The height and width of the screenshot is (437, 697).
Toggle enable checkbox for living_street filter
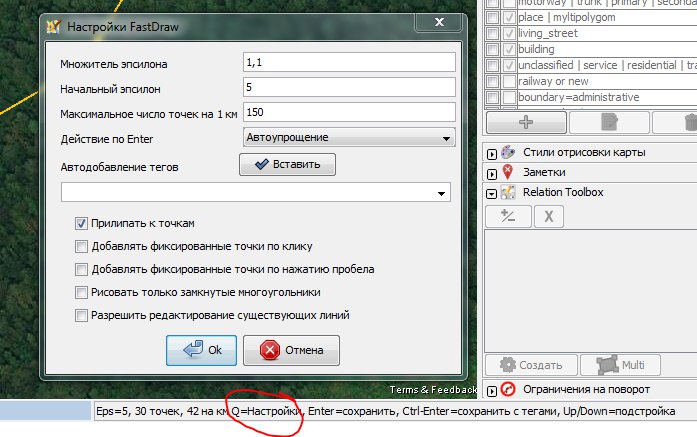click(493, 33)
